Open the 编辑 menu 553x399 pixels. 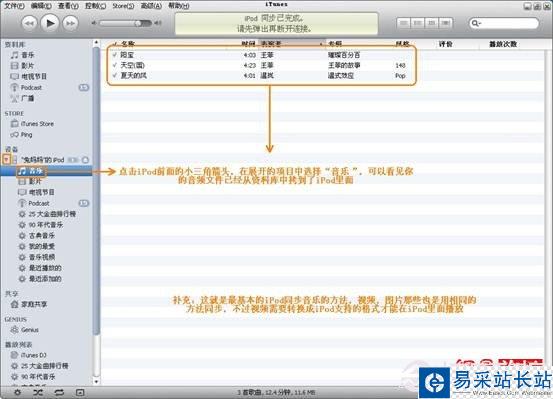[41, 6]
